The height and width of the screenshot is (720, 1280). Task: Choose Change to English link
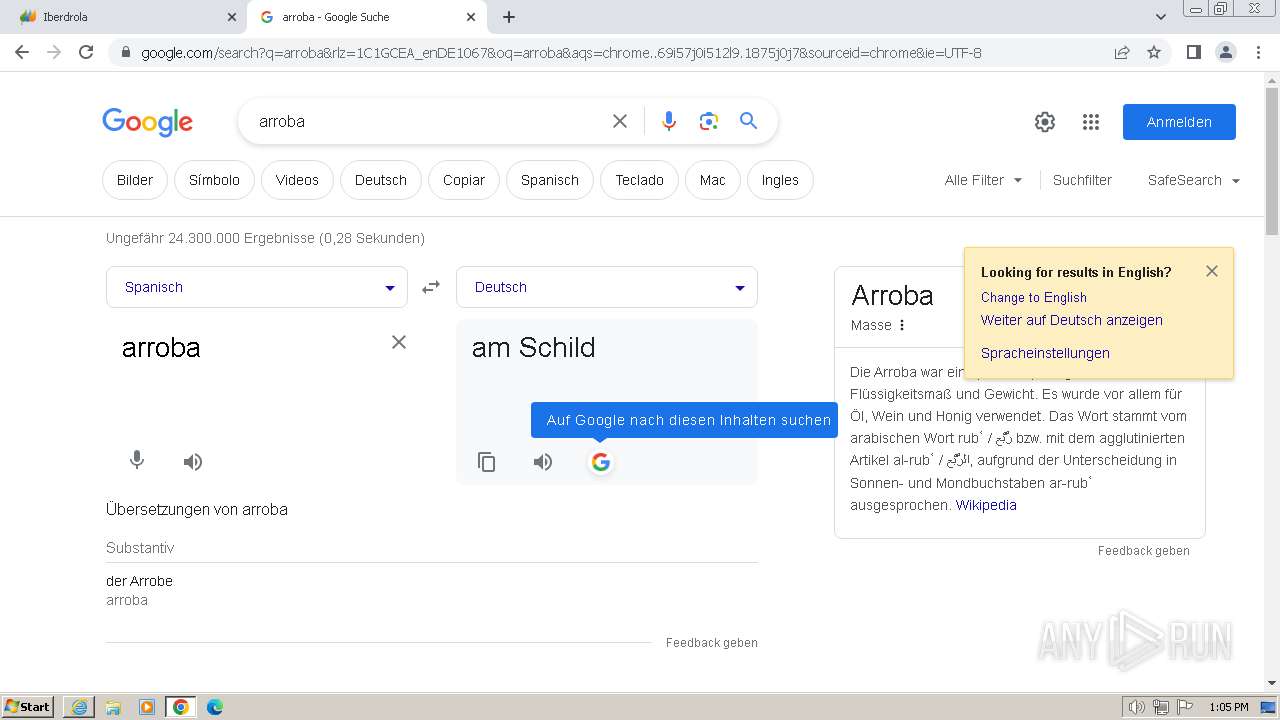[x=1033, y=297]
